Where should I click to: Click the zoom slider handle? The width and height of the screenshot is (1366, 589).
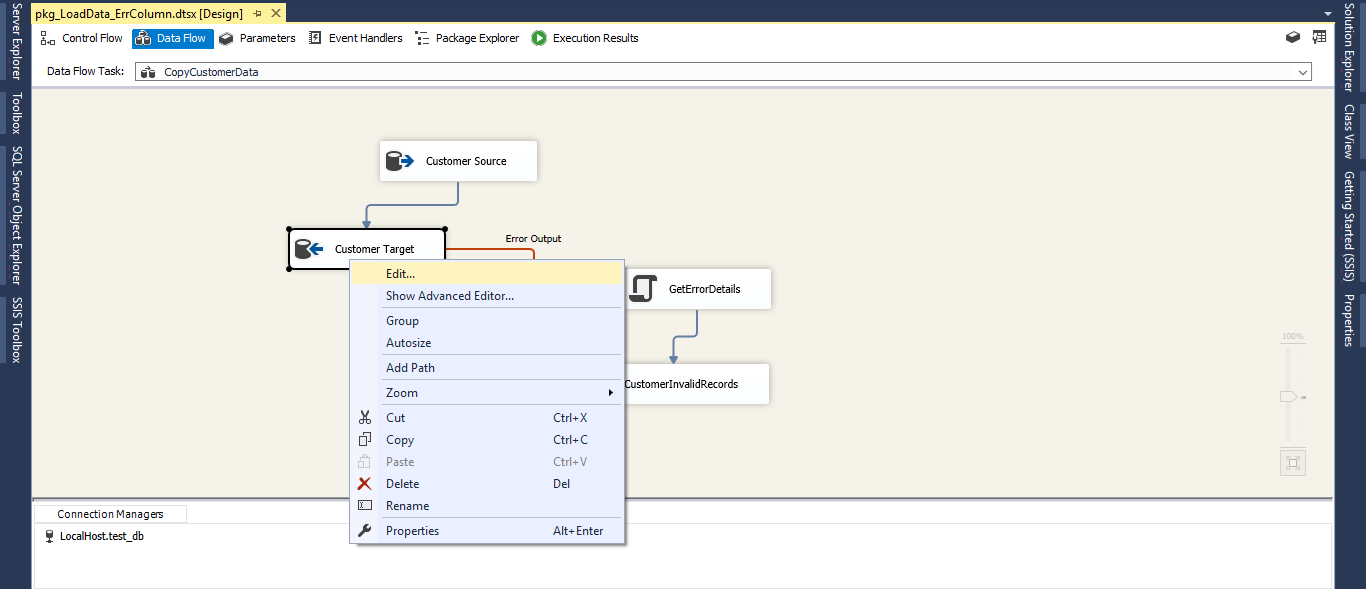point(1288,397)
